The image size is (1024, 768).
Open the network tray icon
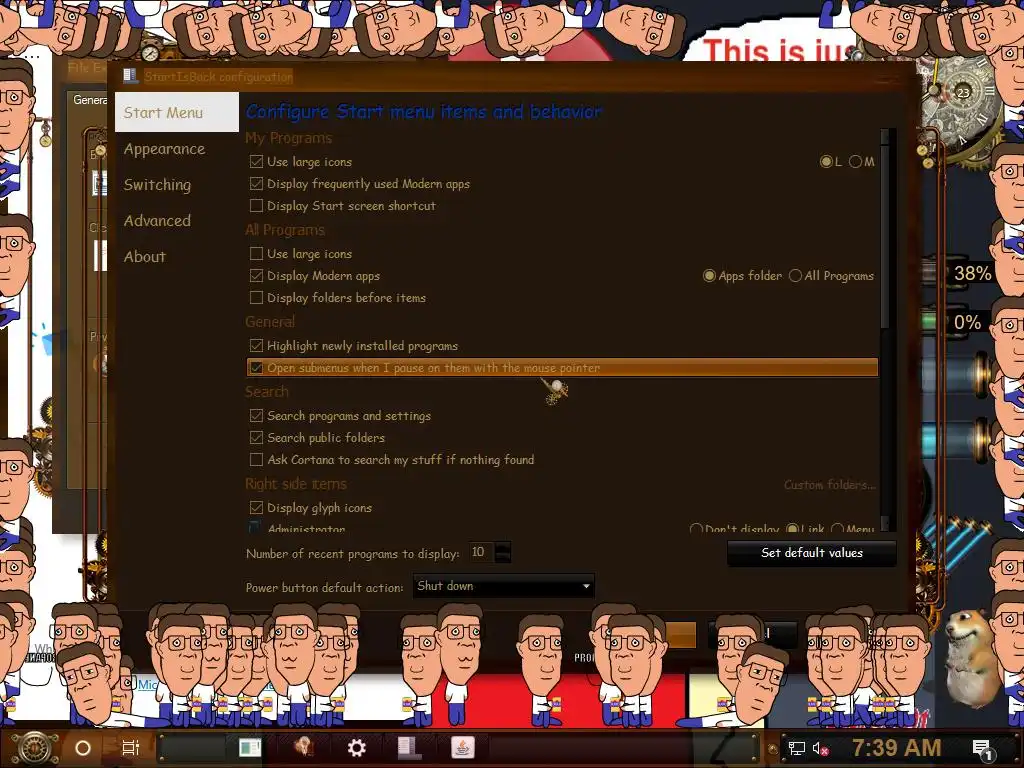click(797, 748)
